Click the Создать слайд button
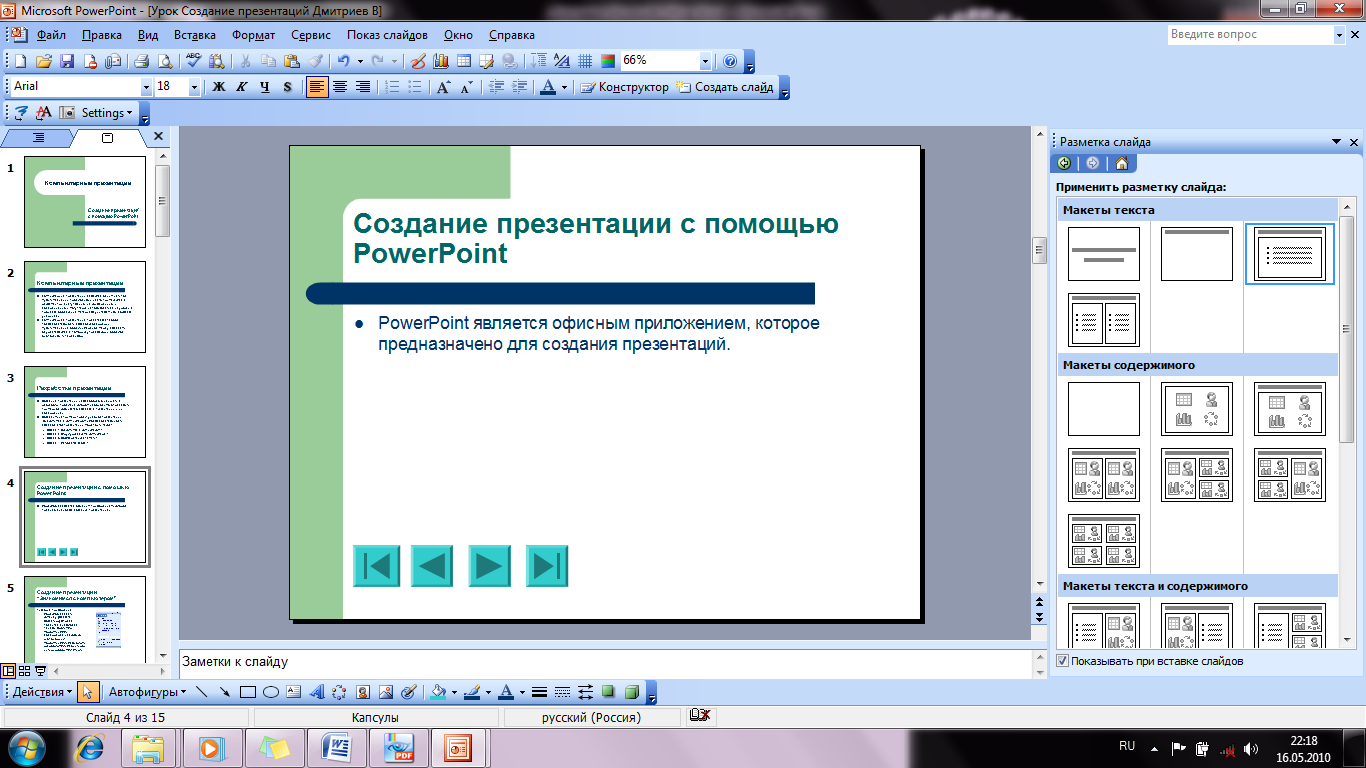The image size is (1366, 768). point(726,87)
